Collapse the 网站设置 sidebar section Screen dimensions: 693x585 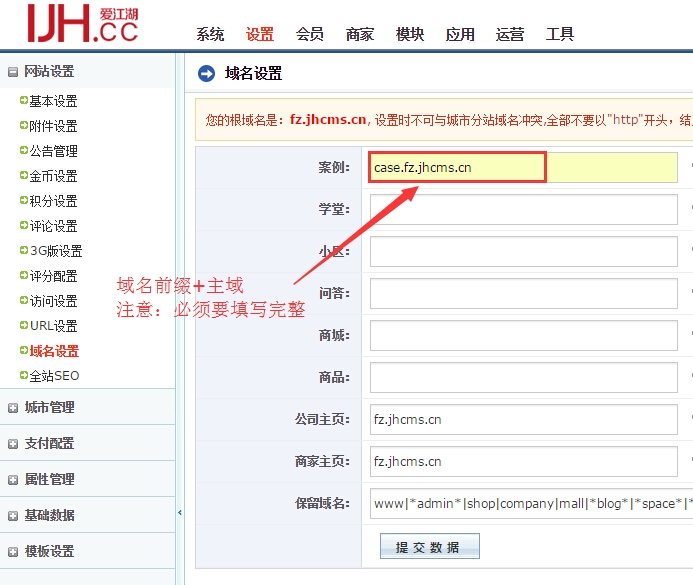pos(13,72)
